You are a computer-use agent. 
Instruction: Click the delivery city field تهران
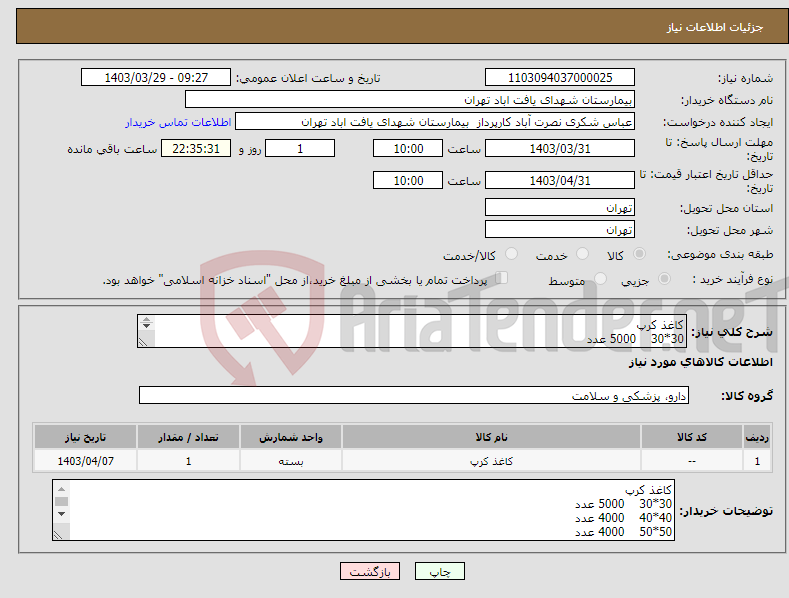560,230
